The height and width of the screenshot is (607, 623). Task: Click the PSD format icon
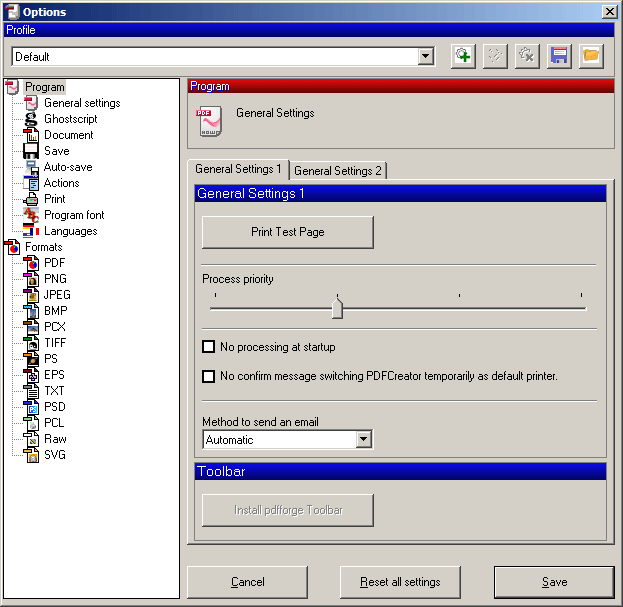(x=31, y=407)
